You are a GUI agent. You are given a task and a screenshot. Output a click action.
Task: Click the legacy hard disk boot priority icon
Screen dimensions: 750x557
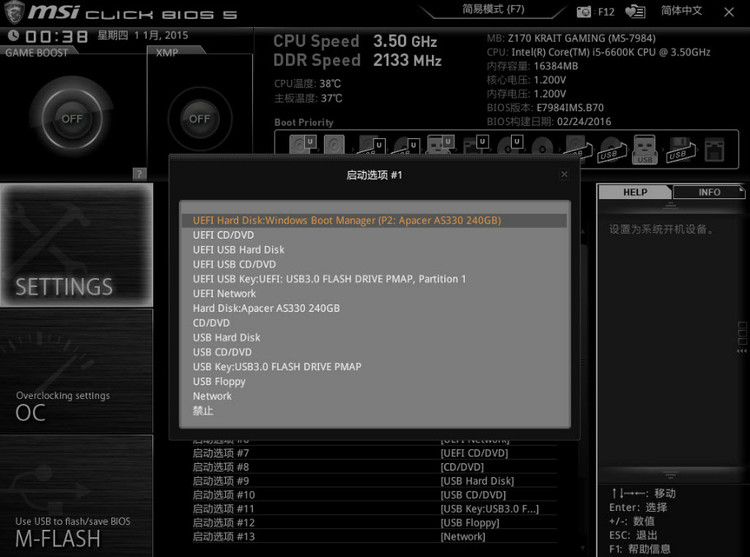click(x=334, y=144)
